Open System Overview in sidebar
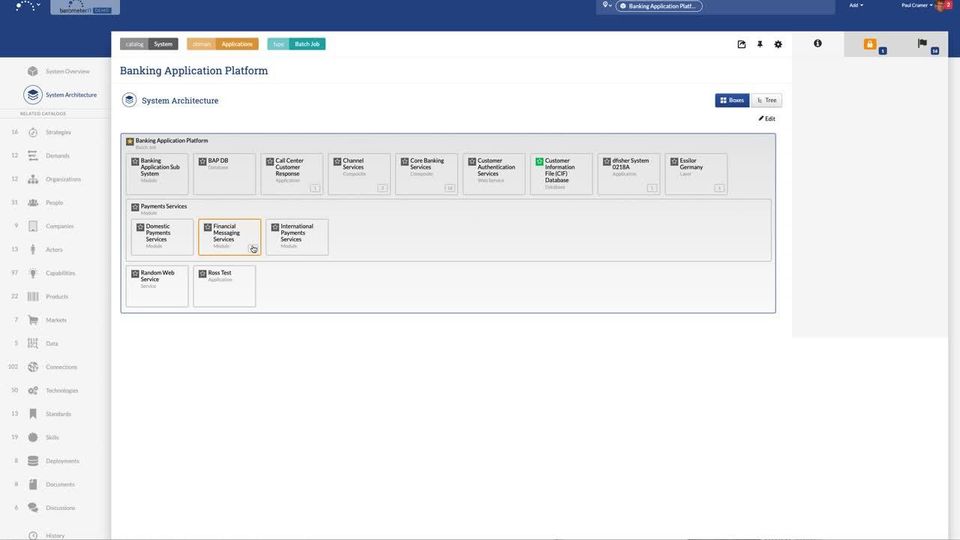This screenshot has width=960, height=540. click(x=67, y=72)
